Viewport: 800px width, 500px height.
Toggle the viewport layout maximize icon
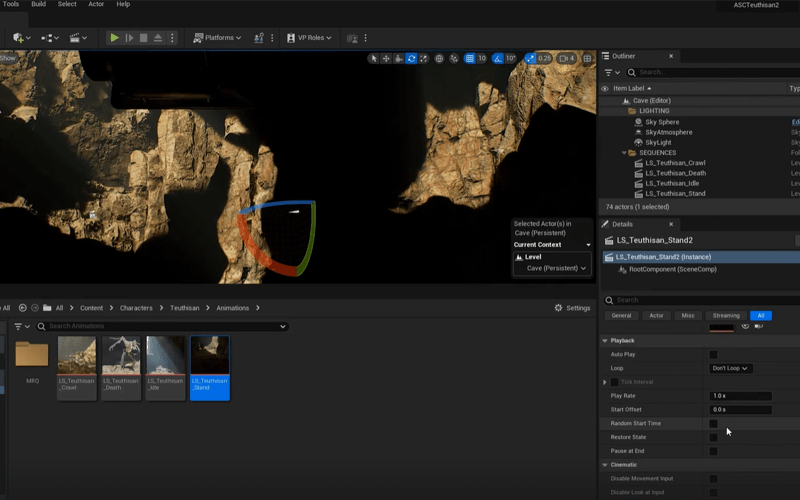tap(587, 59)
